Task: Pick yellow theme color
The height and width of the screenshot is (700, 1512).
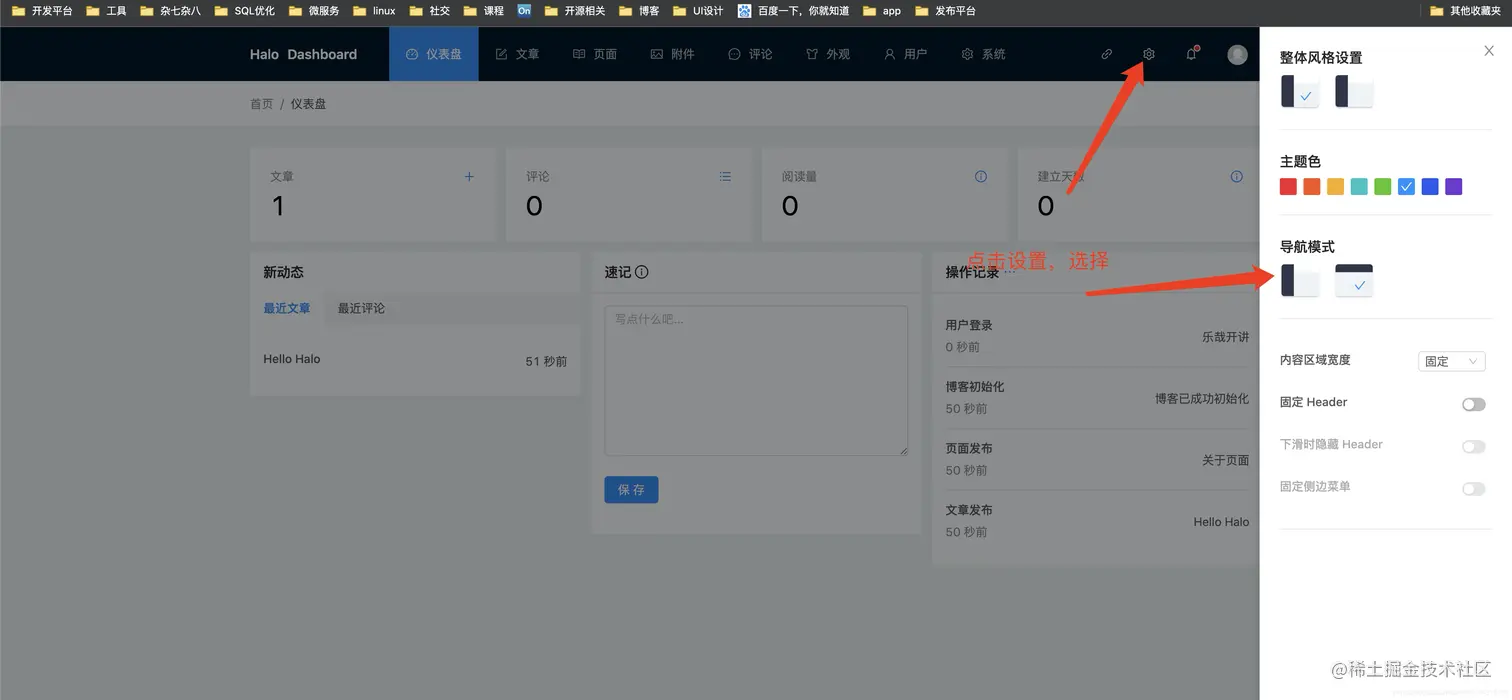Action: [1335, 186]
